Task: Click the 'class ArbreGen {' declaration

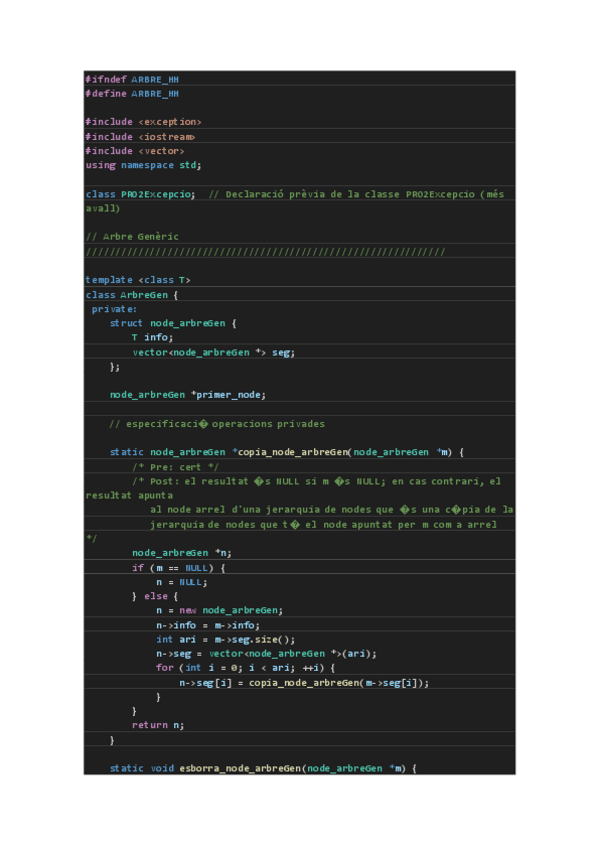Action: (132, 295)
